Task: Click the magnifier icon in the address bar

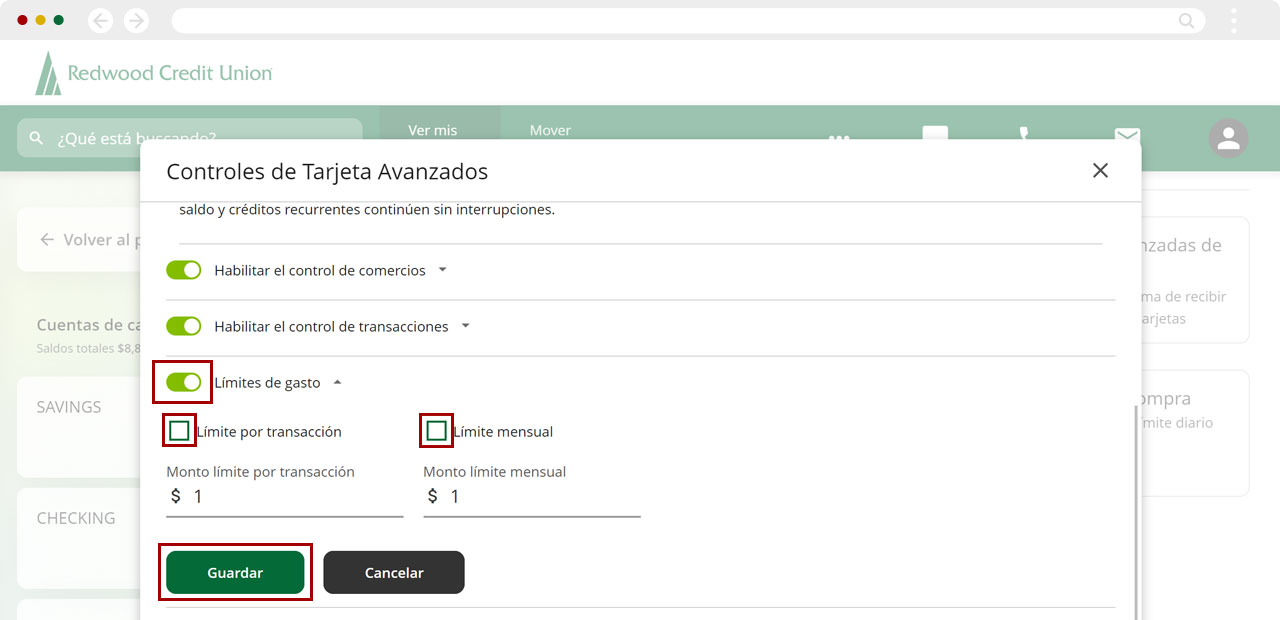Action: click(x=1186, y=20)
